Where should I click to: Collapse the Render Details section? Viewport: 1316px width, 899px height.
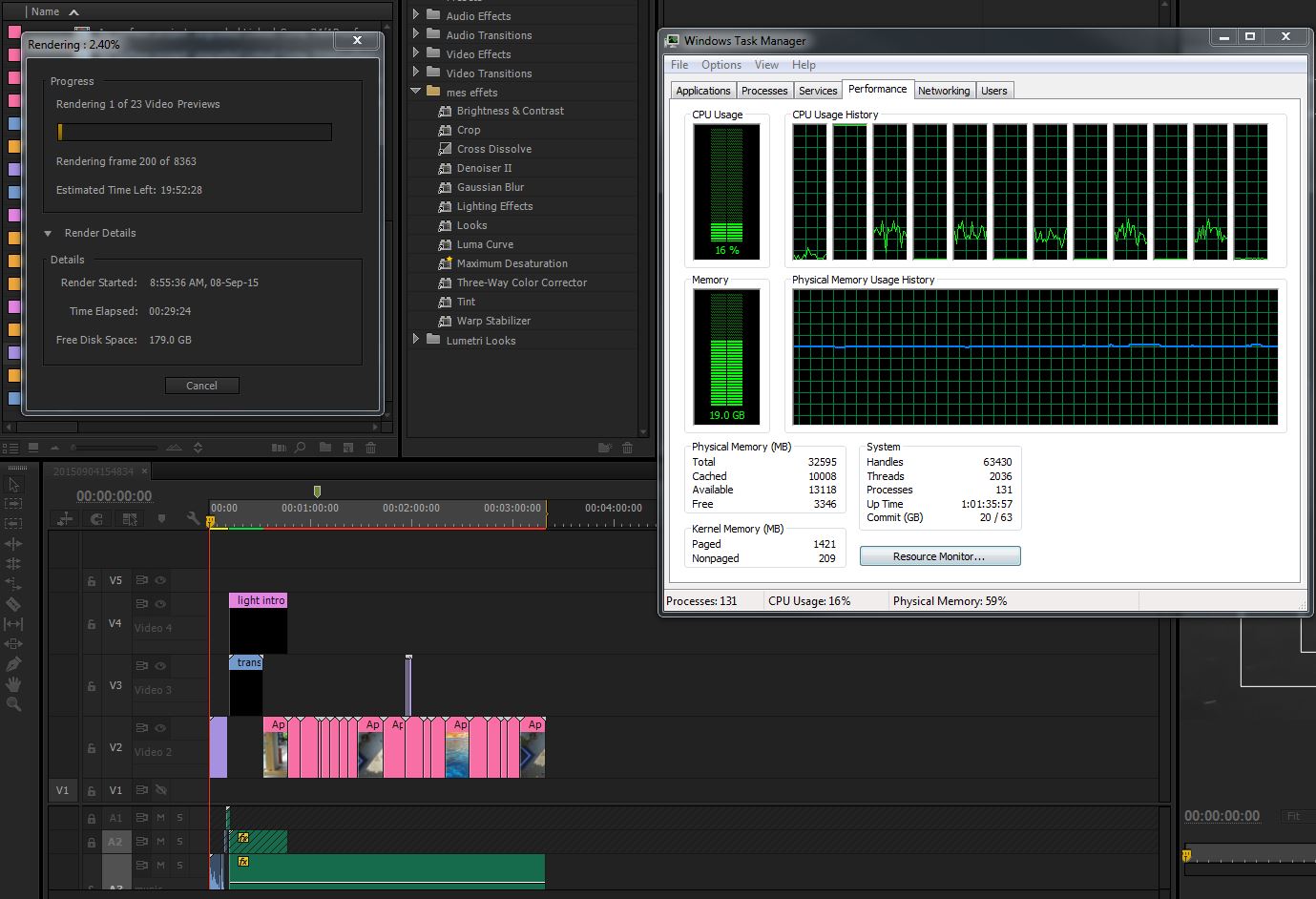click(48, 234)
